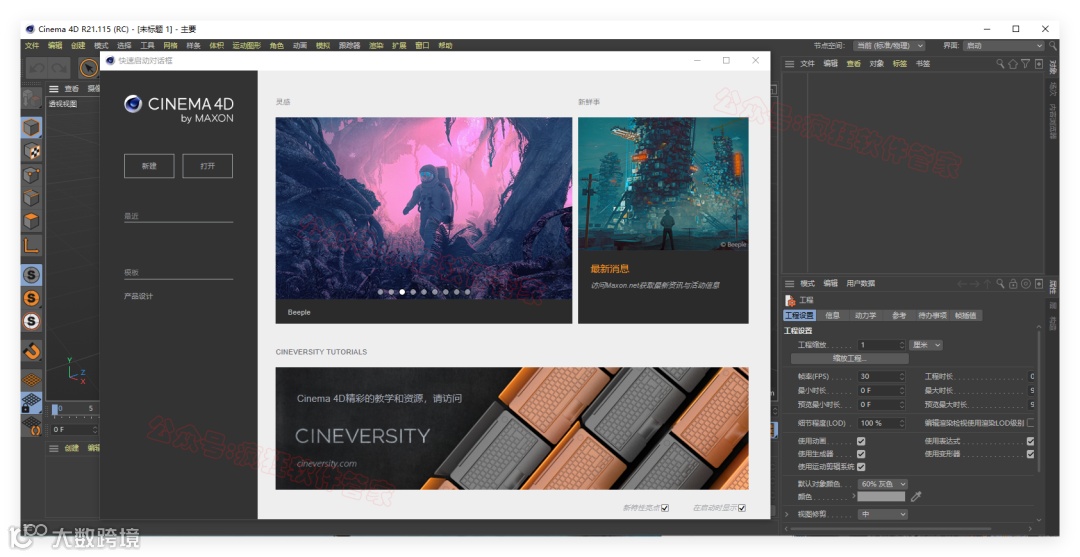Click the Beeple astronaut artwork image

click(x=424, y=208)
